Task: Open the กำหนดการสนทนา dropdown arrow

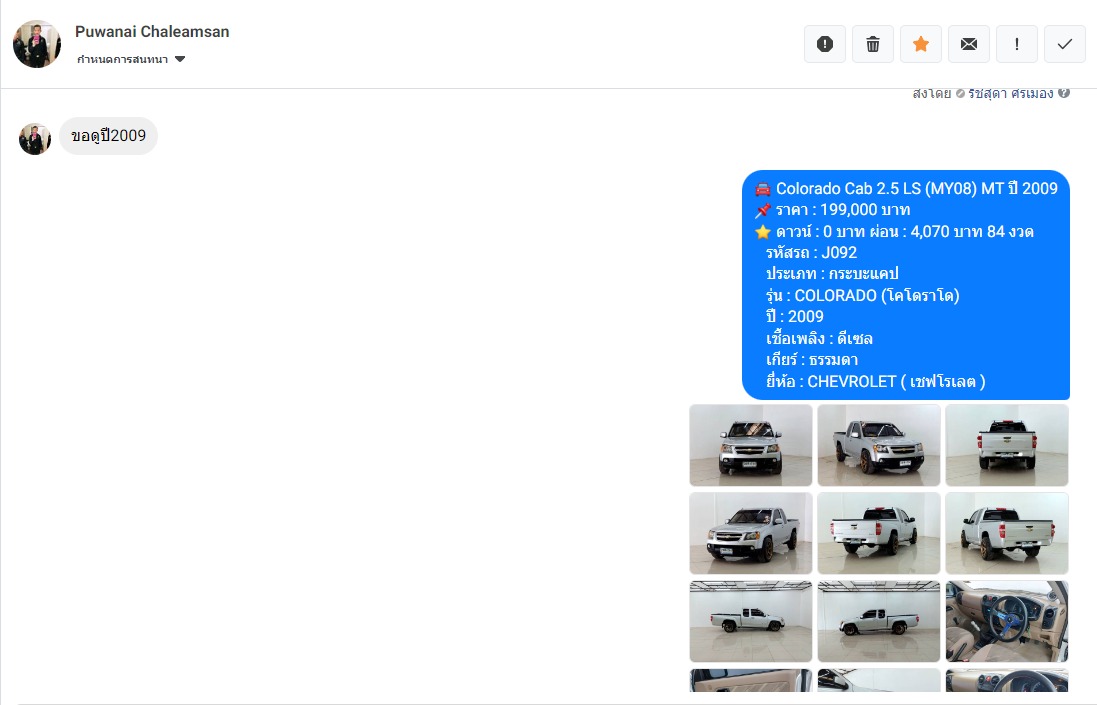Action: coord(180,59)
